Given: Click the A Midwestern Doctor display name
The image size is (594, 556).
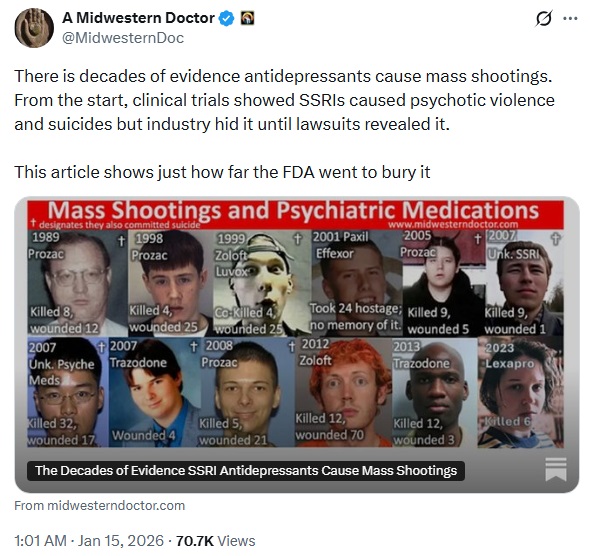Looking at the screenshot, I should pyautogui.click(x=138, y=18).
